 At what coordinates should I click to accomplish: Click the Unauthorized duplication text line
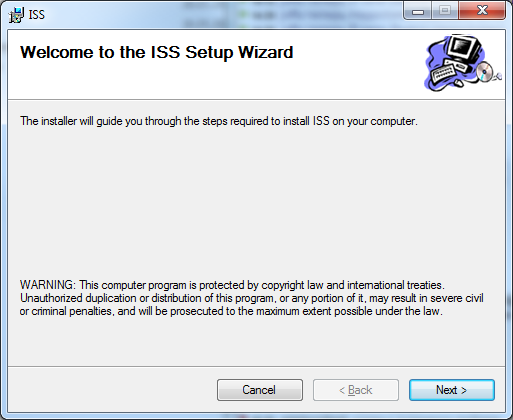click(x=252, y=298)
